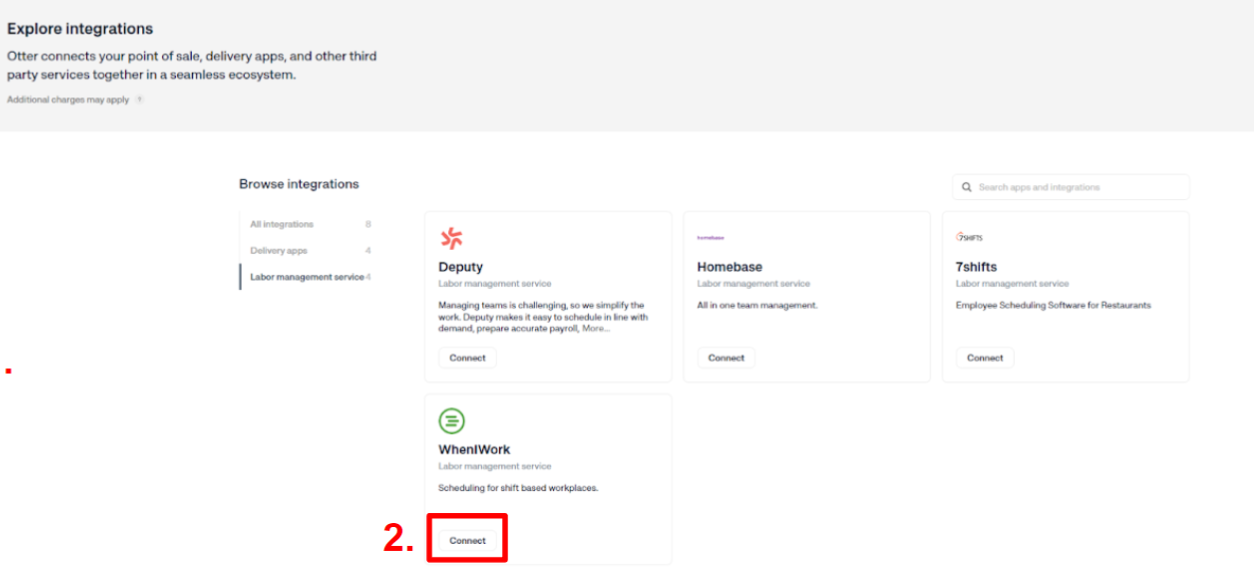
Task: Click the 7shifts card title
Action: 976,267
